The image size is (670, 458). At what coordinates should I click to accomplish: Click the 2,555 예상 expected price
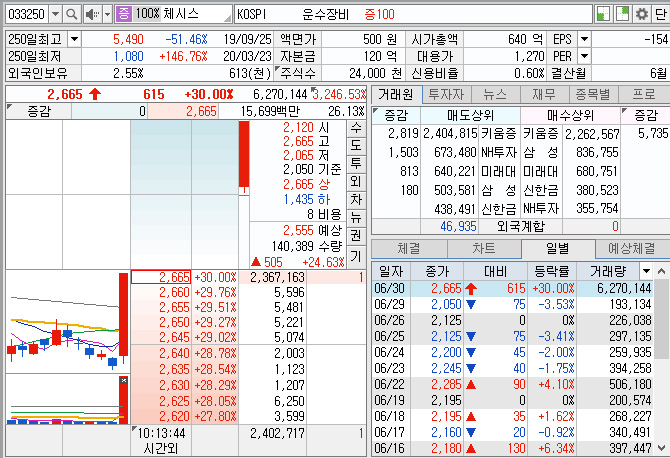(312, 231)
